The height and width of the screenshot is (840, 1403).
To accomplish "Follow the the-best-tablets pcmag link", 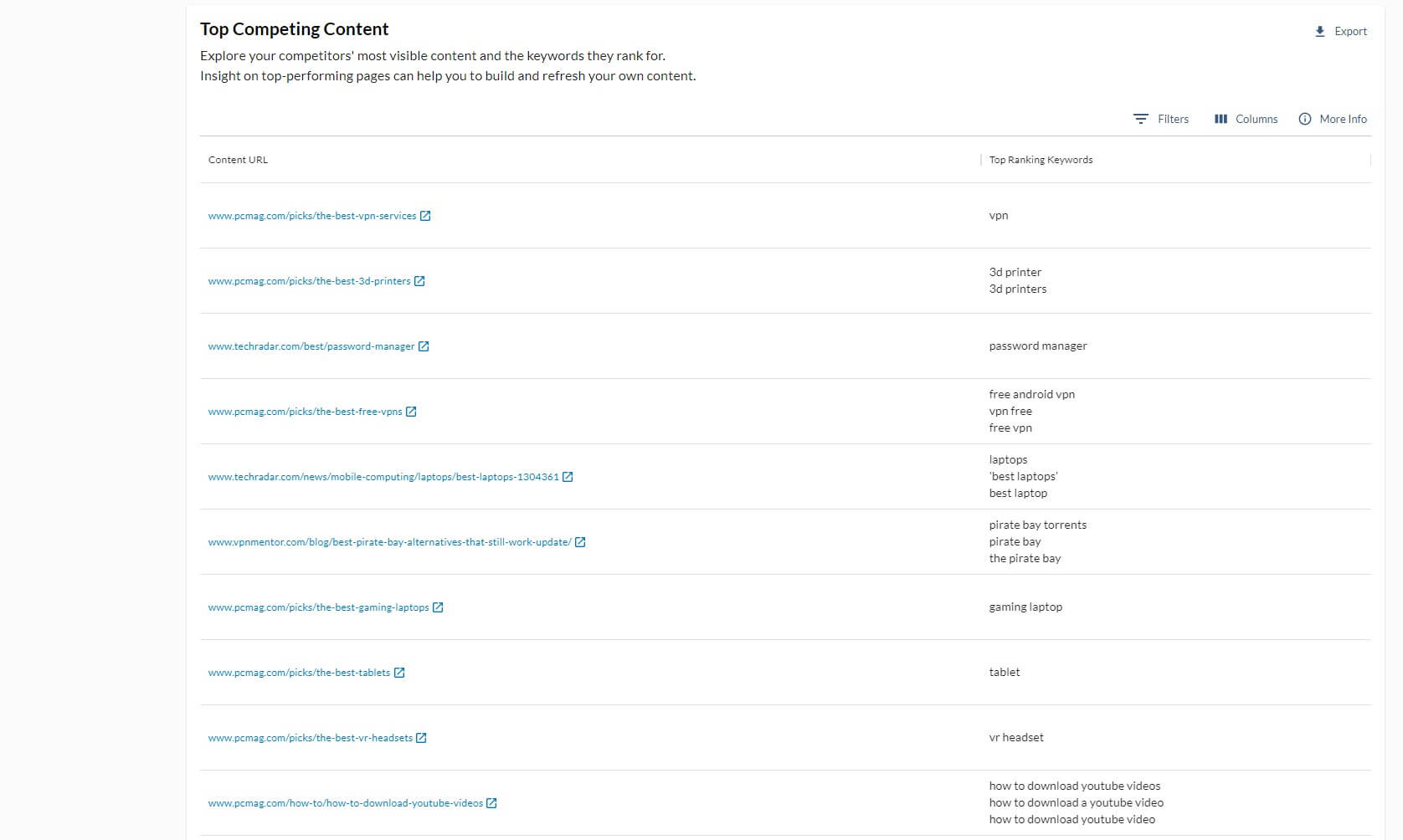I will 299,672.
